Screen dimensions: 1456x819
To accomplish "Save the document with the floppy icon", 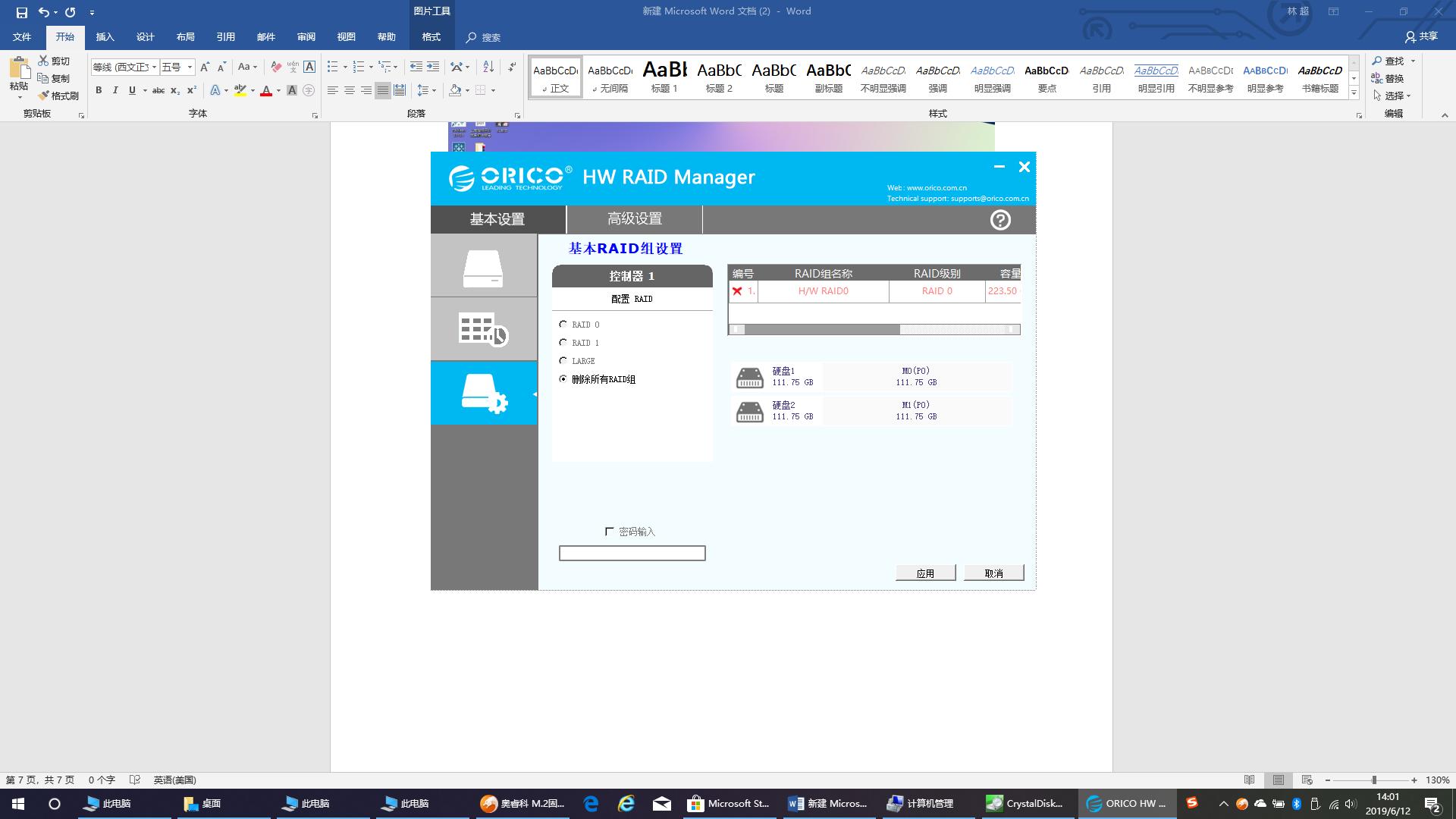I will pyautogui.click(x=21, y=12).
